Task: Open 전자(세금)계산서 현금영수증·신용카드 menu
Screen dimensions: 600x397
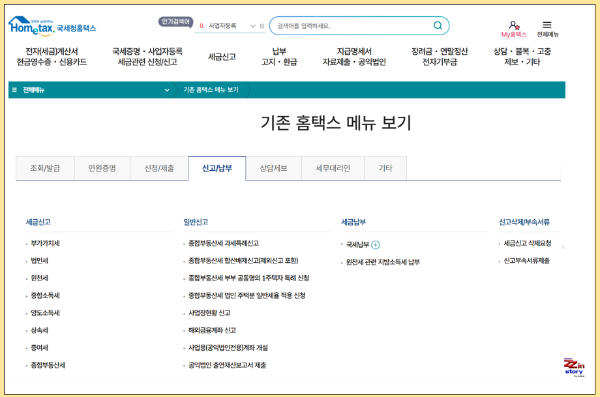Action: [x=52, y=57]
